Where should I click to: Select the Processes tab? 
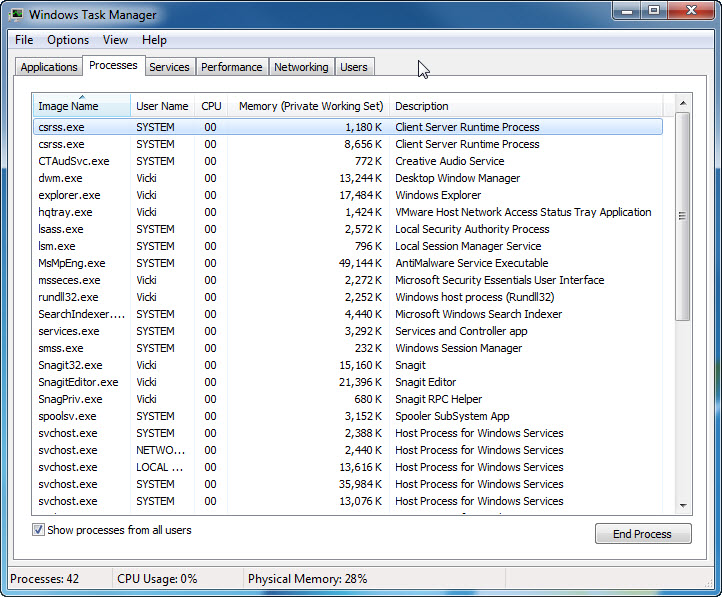113,65
